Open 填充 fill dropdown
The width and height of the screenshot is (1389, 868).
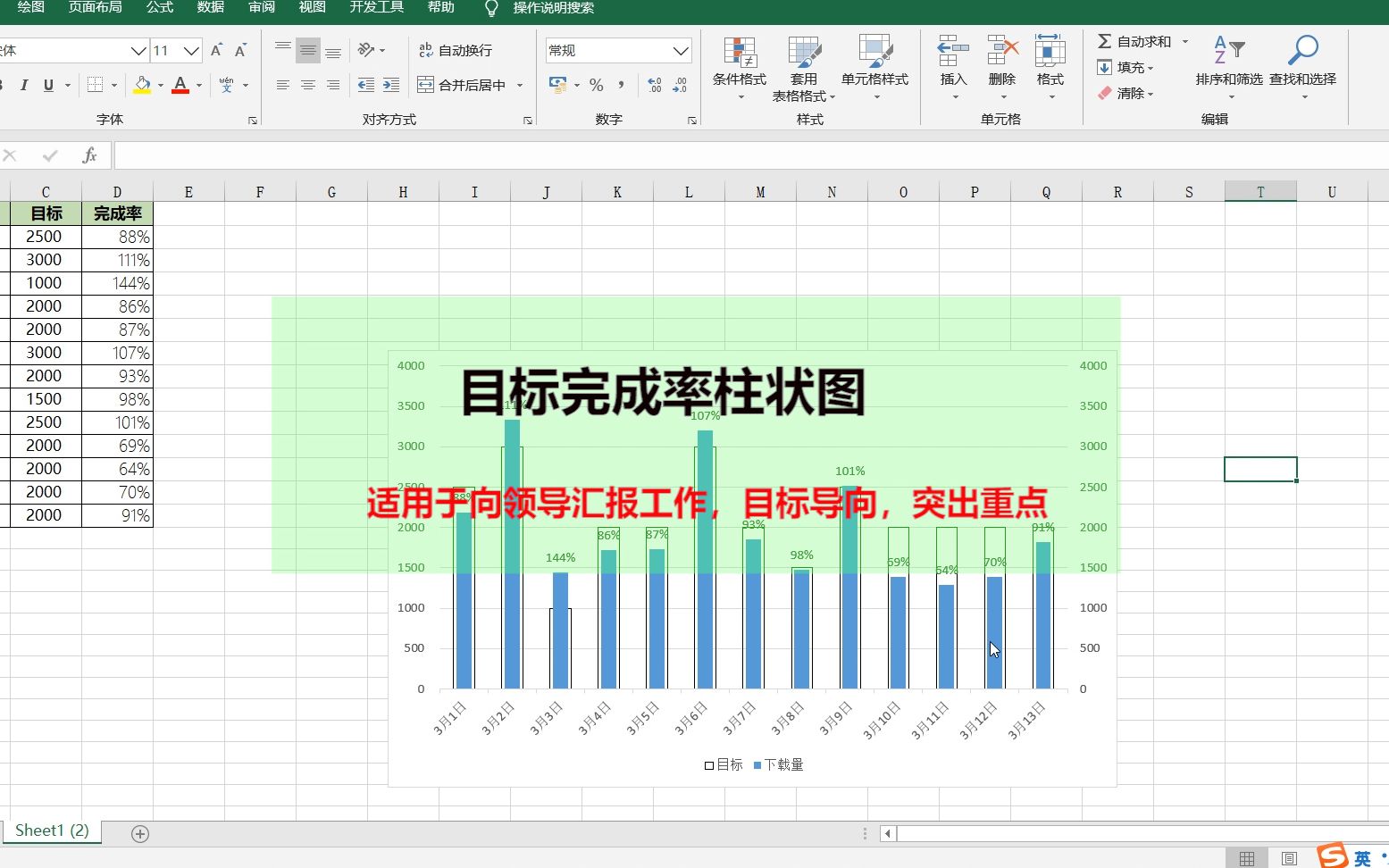pyautogui.click(x=1125, y=68)
